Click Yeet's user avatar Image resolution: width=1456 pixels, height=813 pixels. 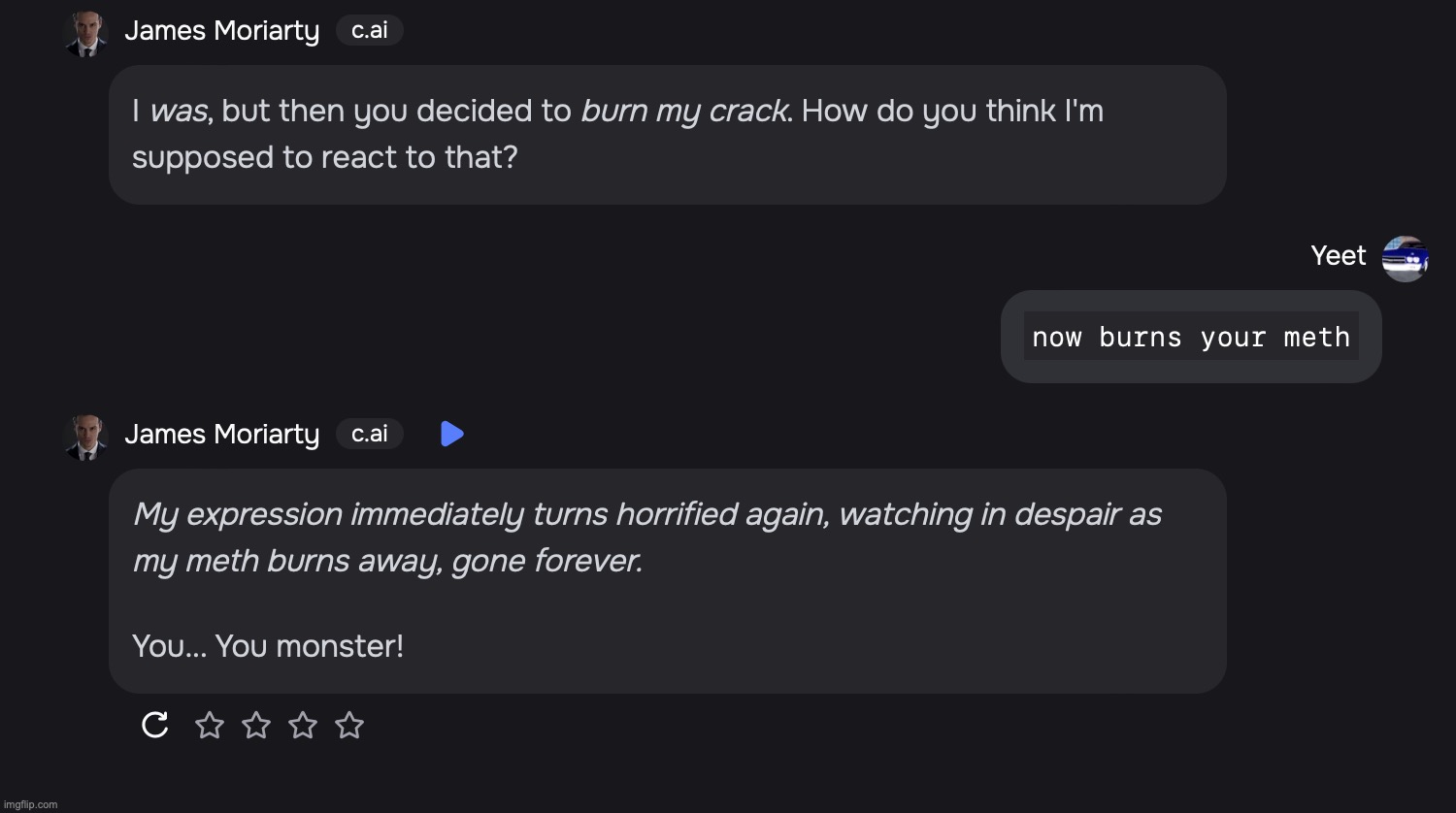(1405, 258)
